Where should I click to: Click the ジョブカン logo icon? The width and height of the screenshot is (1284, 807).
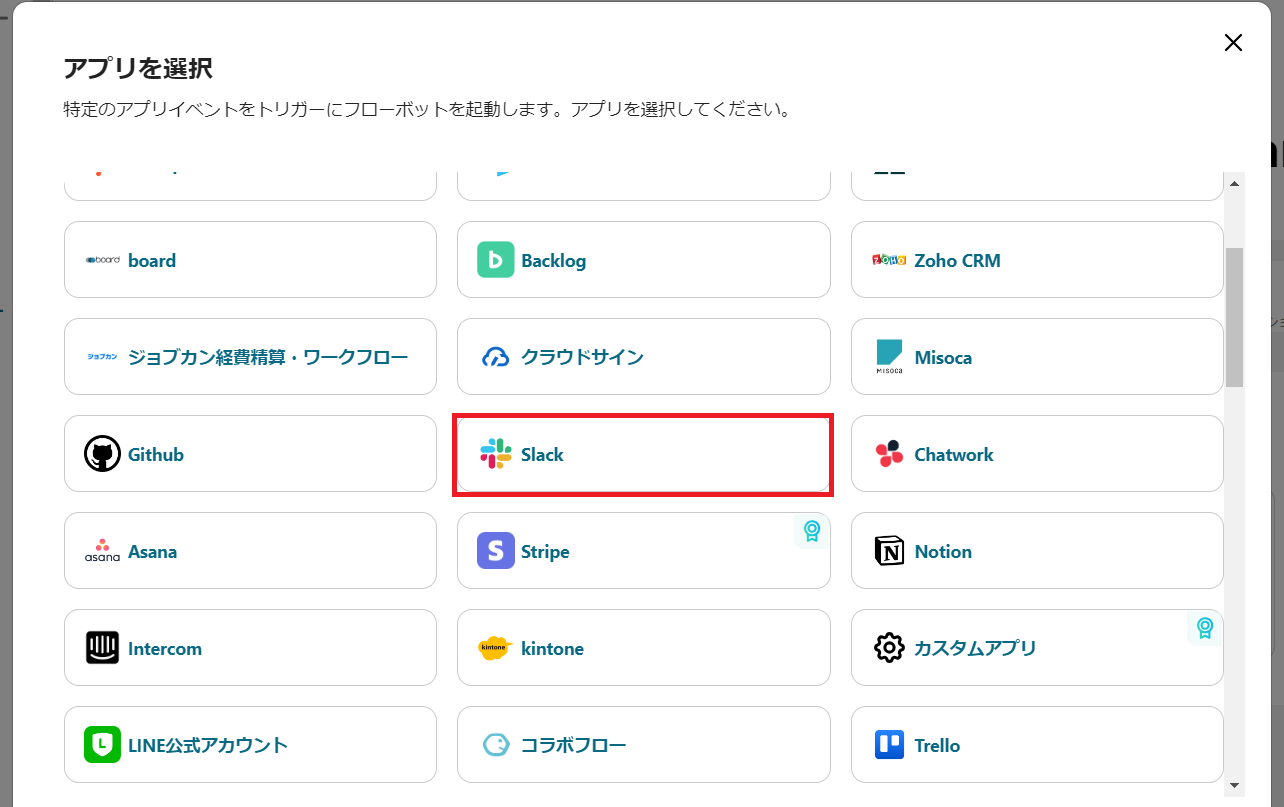(x=102, y=357)
